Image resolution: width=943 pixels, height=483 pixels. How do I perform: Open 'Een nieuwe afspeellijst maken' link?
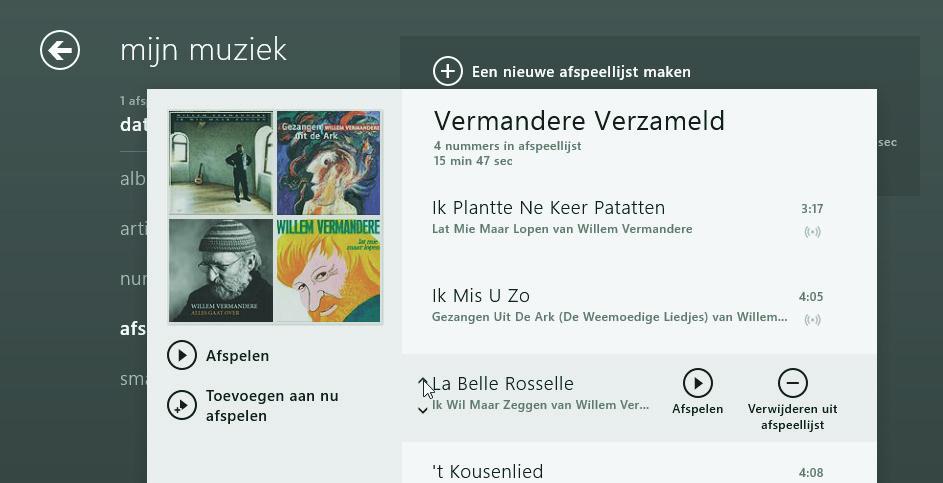(x=581, y=72)
